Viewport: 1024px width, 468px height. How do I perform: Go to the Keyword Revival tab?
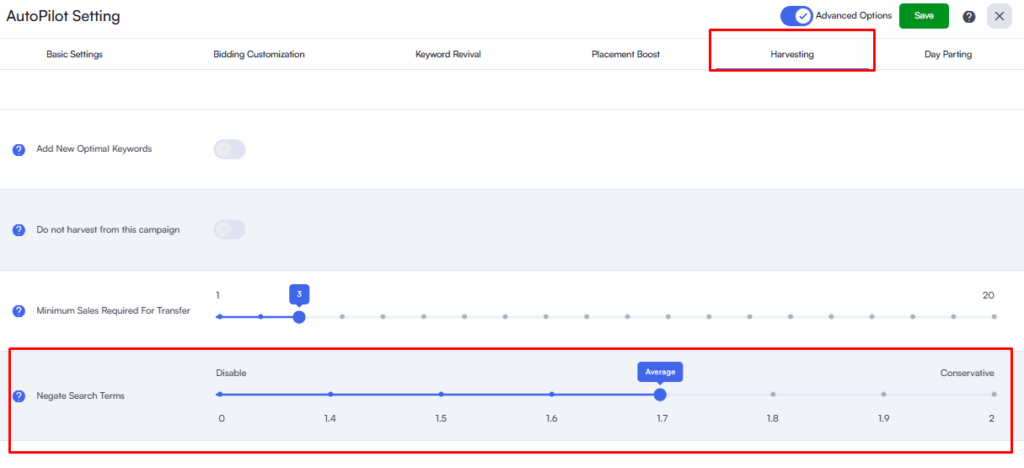[448, 54]
